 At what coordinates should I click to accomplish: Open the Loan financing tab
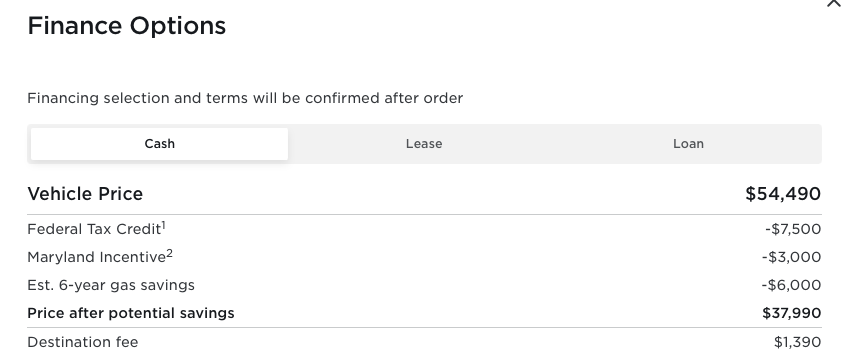pyautogui.click(x=688, y=144)
